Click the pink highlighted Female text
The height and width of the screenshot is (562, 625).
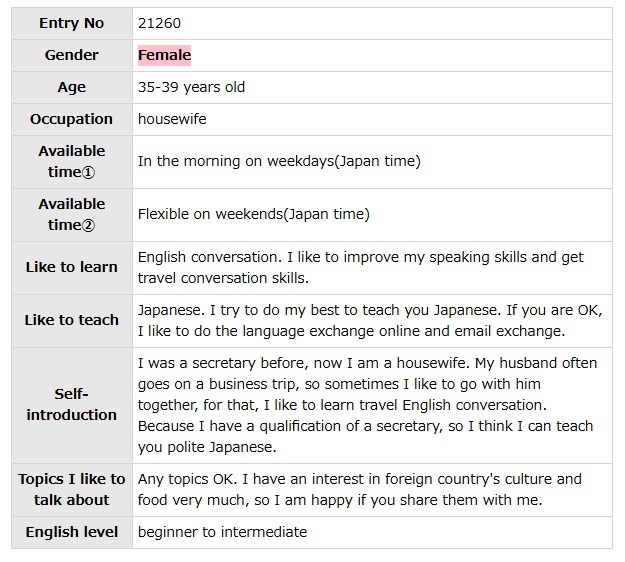pos(164,55)
